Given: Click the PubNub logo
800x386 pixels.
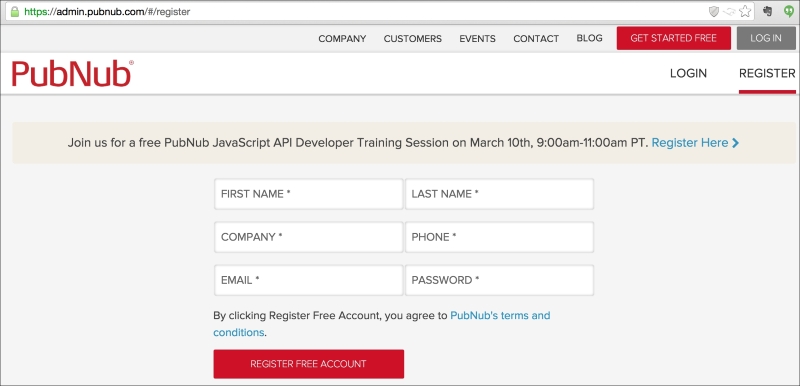Looking at the screenshot, I should tap(72, 74).
